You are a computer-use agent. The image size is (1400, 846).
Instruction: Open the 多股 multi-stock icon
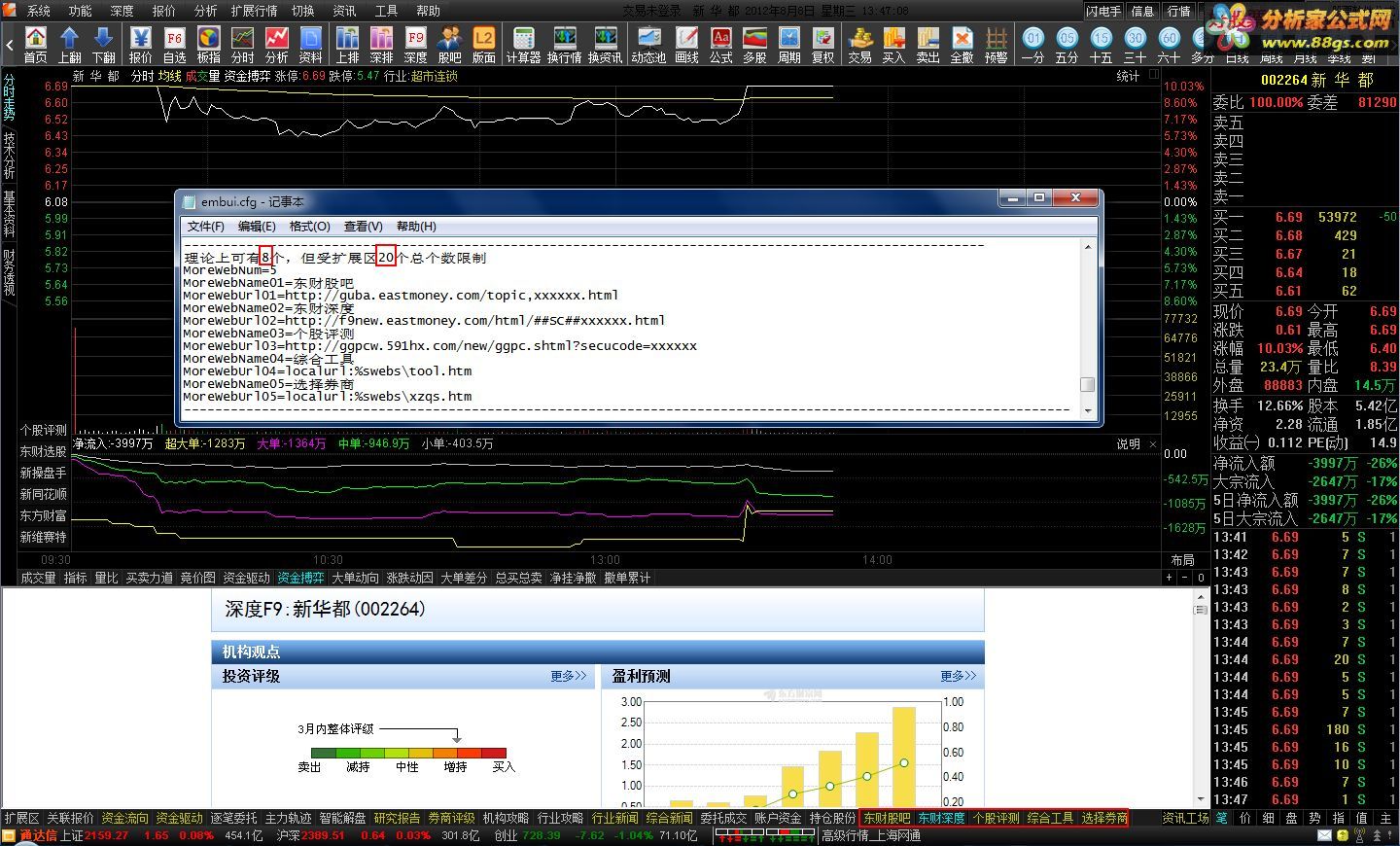click(x=755, y=45)
